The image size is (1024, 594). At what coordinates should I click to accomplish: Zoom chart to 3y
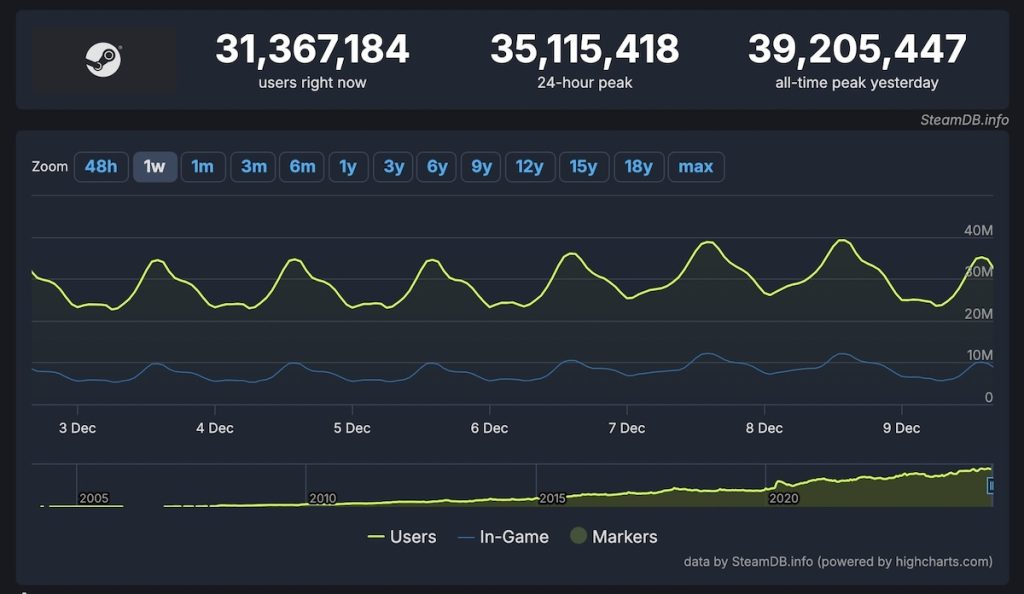(394, 166)
